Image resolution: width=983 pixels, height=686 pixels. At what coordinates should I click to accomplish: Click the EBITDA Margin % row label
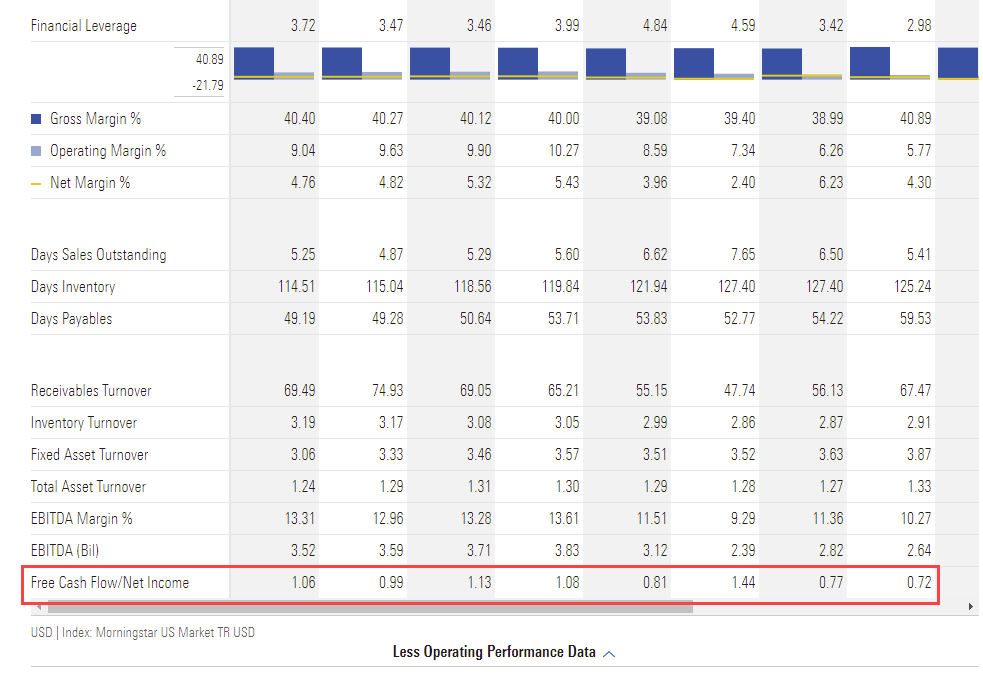click(x=82, y=519)
